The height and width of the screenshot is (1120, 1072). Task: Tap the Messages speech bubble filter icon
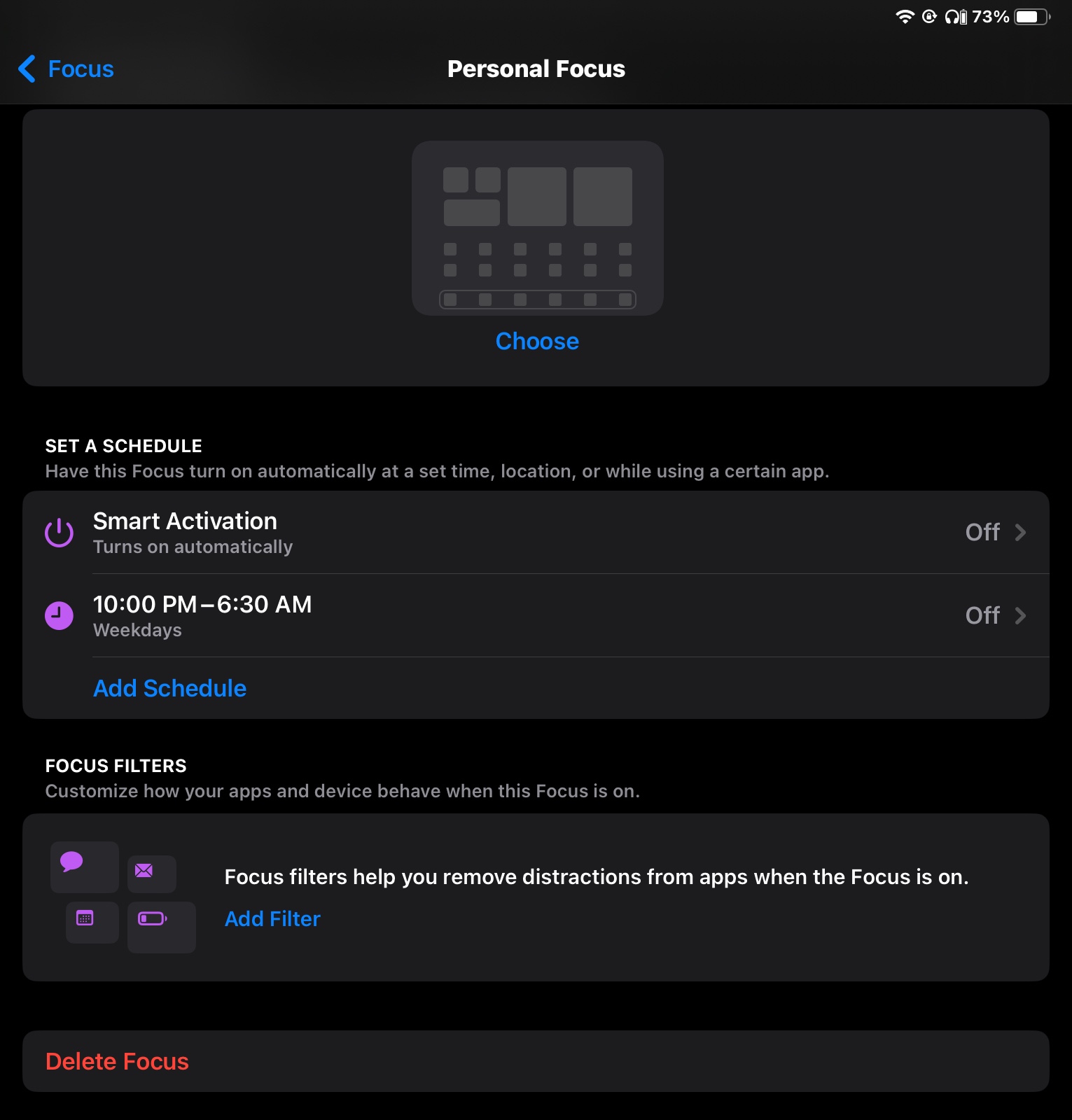tap(71, 861)
